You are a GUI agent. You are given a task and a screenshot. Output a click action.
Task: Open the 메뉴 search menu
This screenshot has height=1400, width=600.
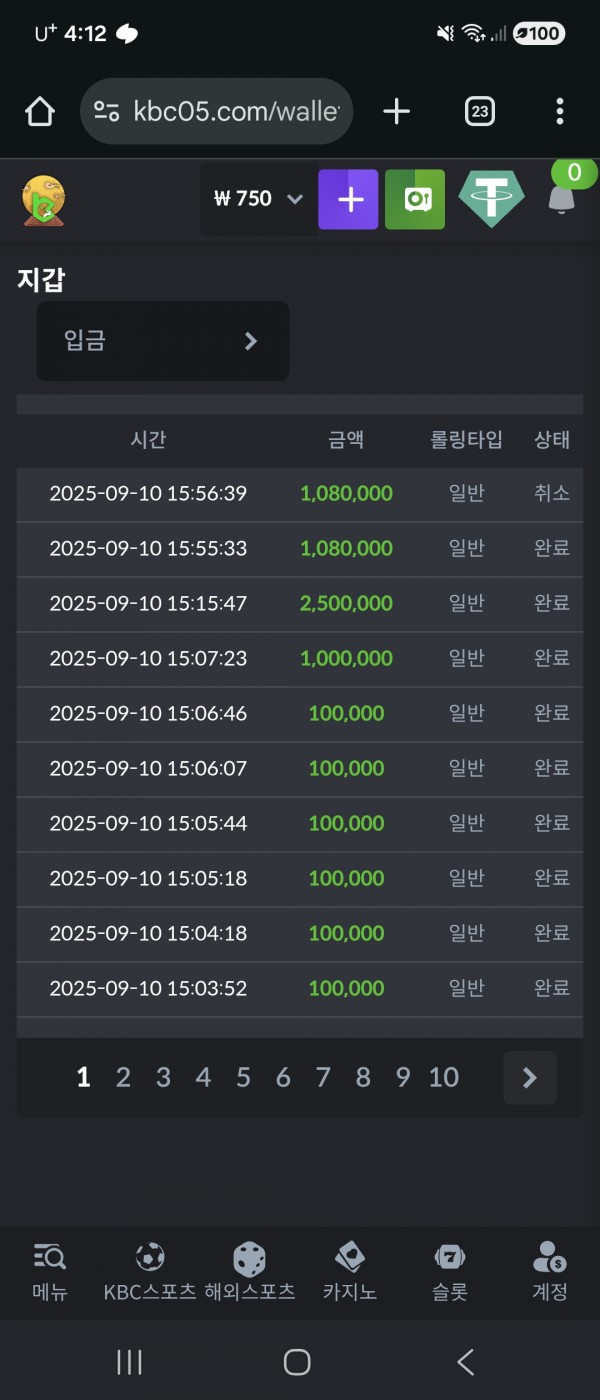(x=50, y=1272)
